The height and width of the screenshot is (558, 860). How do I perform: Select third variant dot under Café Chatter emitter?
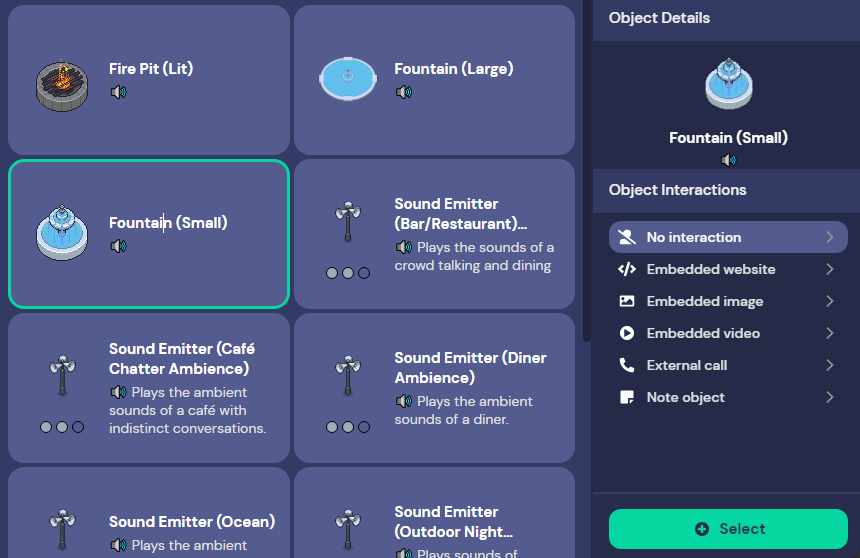click(78, 427)
